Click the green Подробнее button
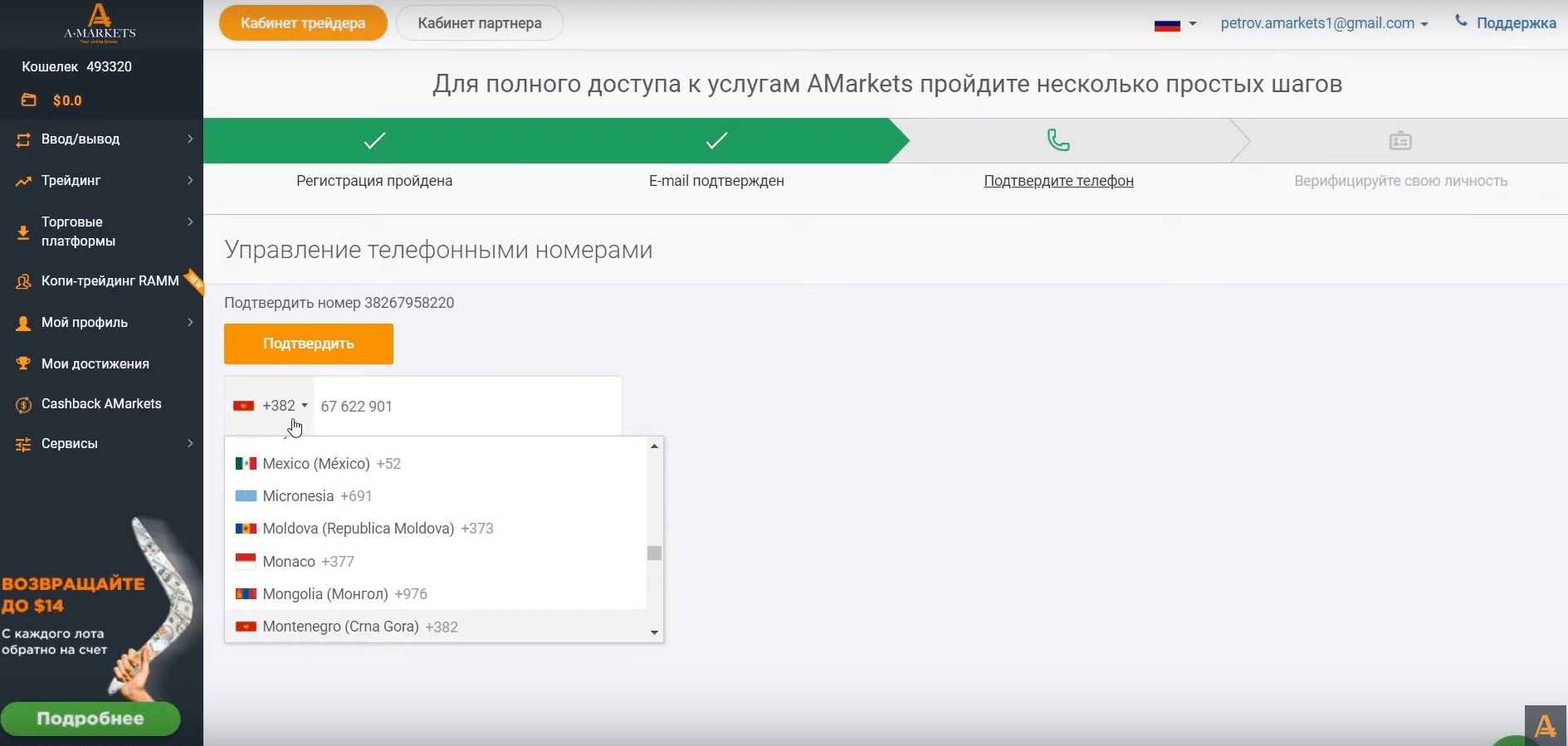This screenshot has width=1568, height=746. coord(90,719)
